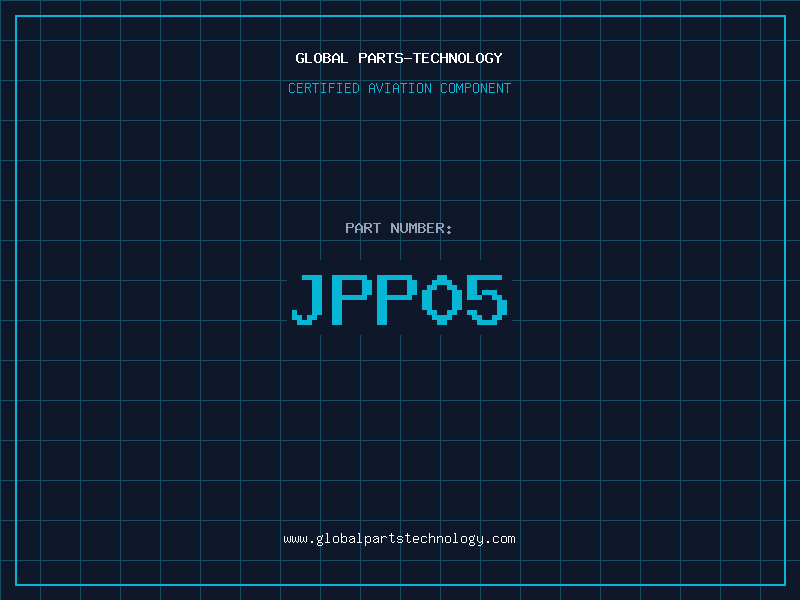Open the www.globalpartstechnology.com link

[399, 539]
